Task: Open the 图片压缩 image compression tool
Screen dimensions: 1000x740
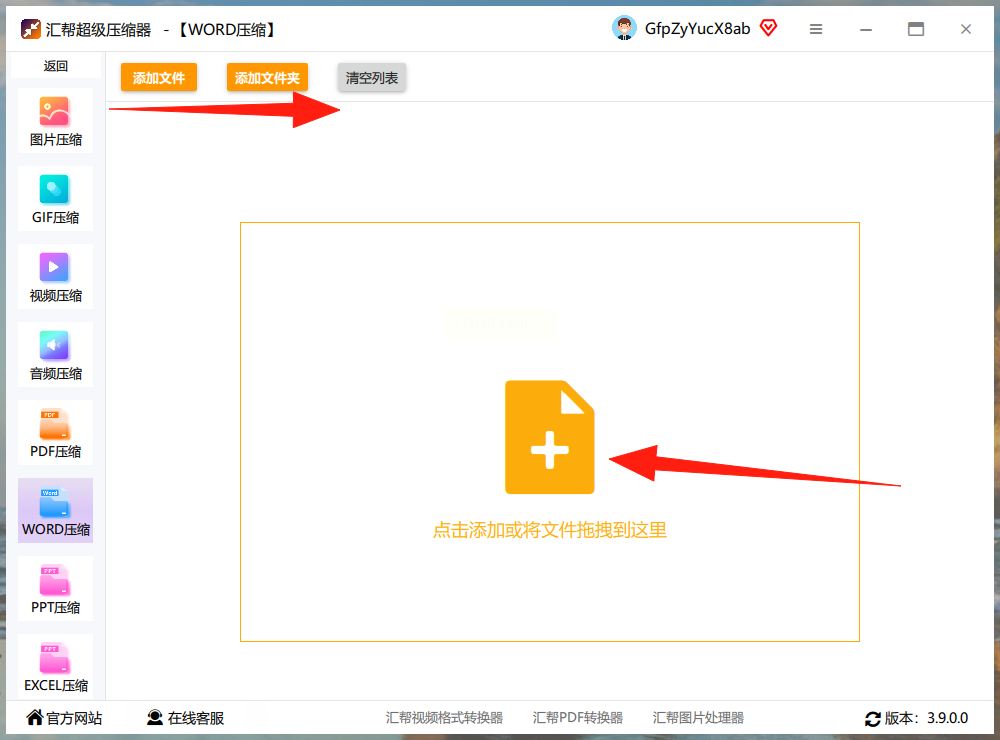Action: pos(55,121)
